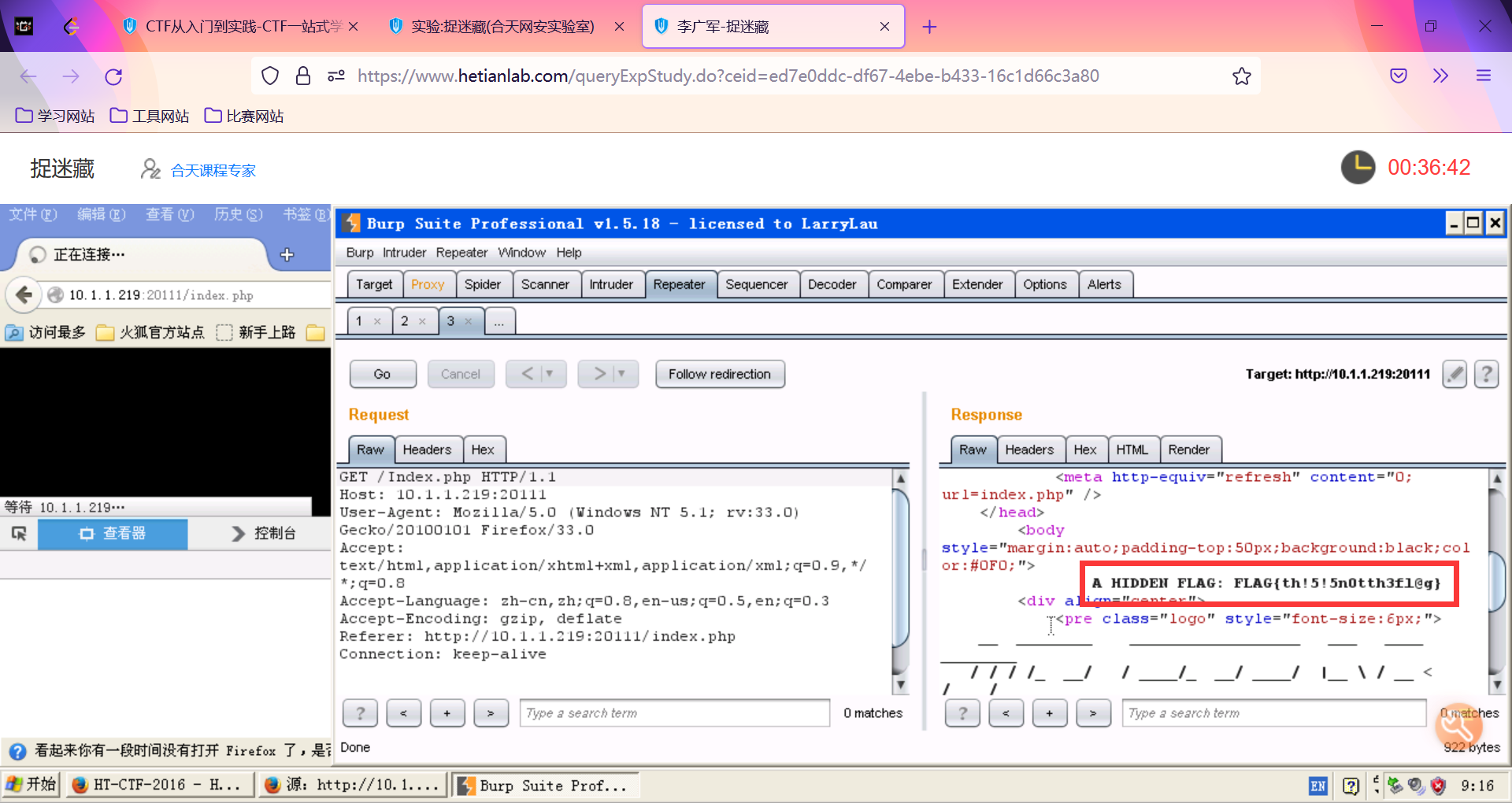Add a new tab in inner Firefox
This screenshot has height=803, width=1512.
[287, 254]
